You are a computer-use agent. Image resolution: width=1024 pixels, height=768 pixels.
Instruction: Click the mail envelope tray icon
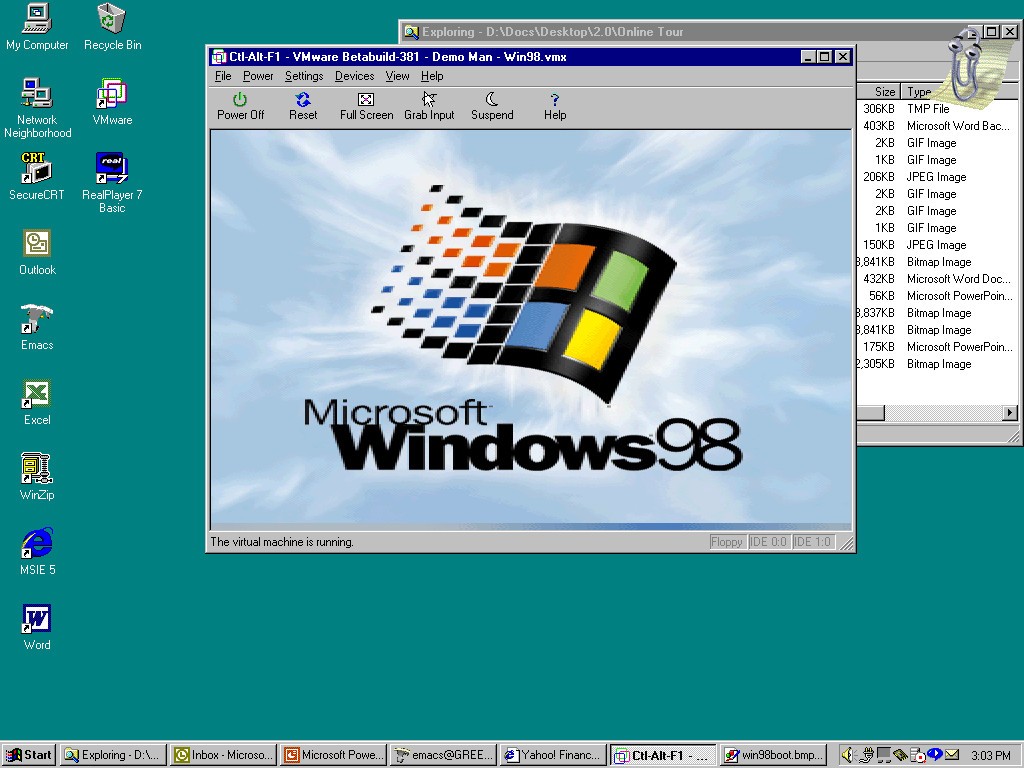tap(952, 755)
